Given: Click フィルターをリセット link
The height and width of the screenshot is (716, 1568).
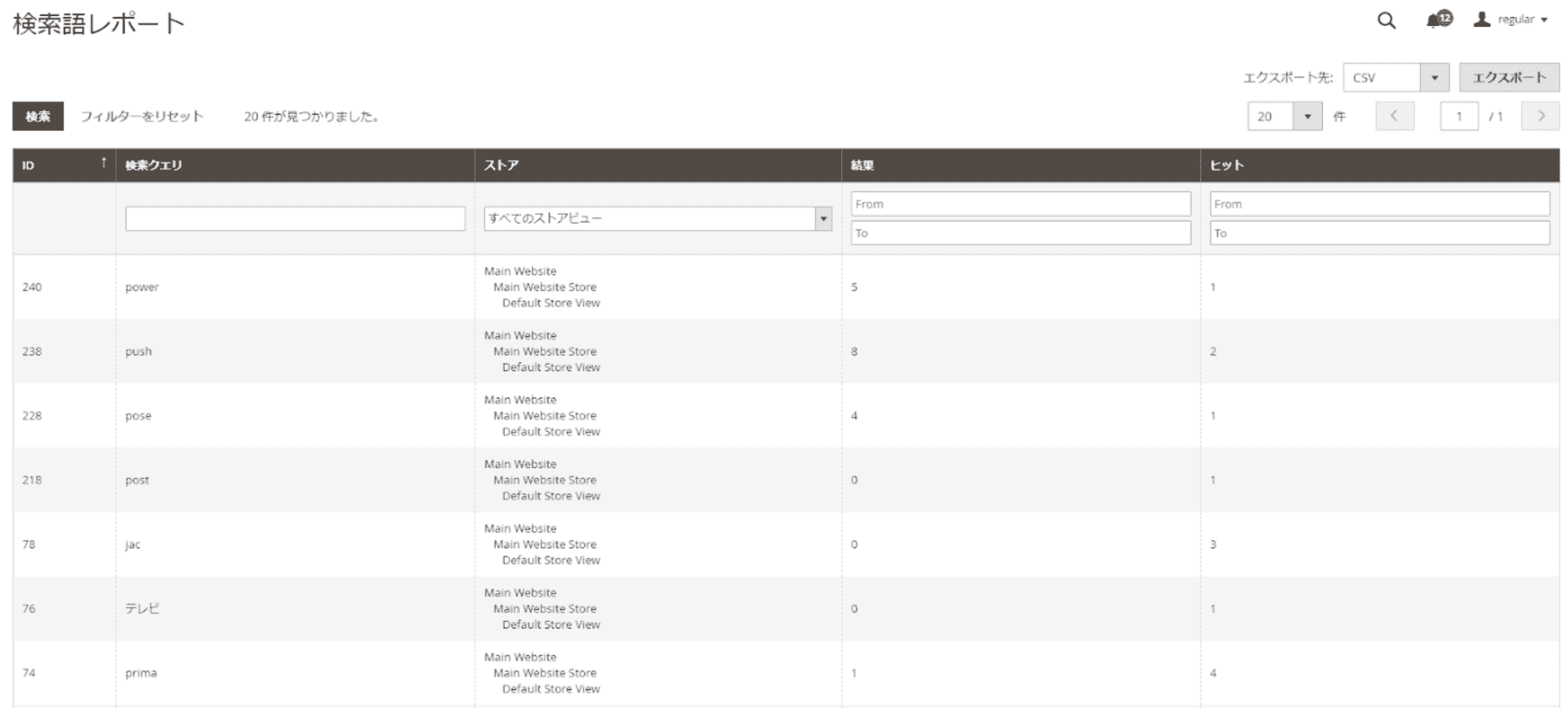Looking at the screenshot, I should pos(142,116).
